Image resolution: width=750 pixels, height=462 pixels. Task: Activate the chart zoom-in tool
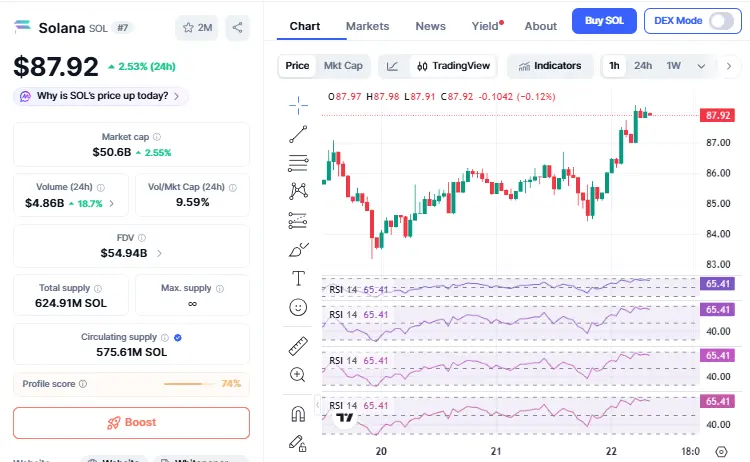pos(298,375)
